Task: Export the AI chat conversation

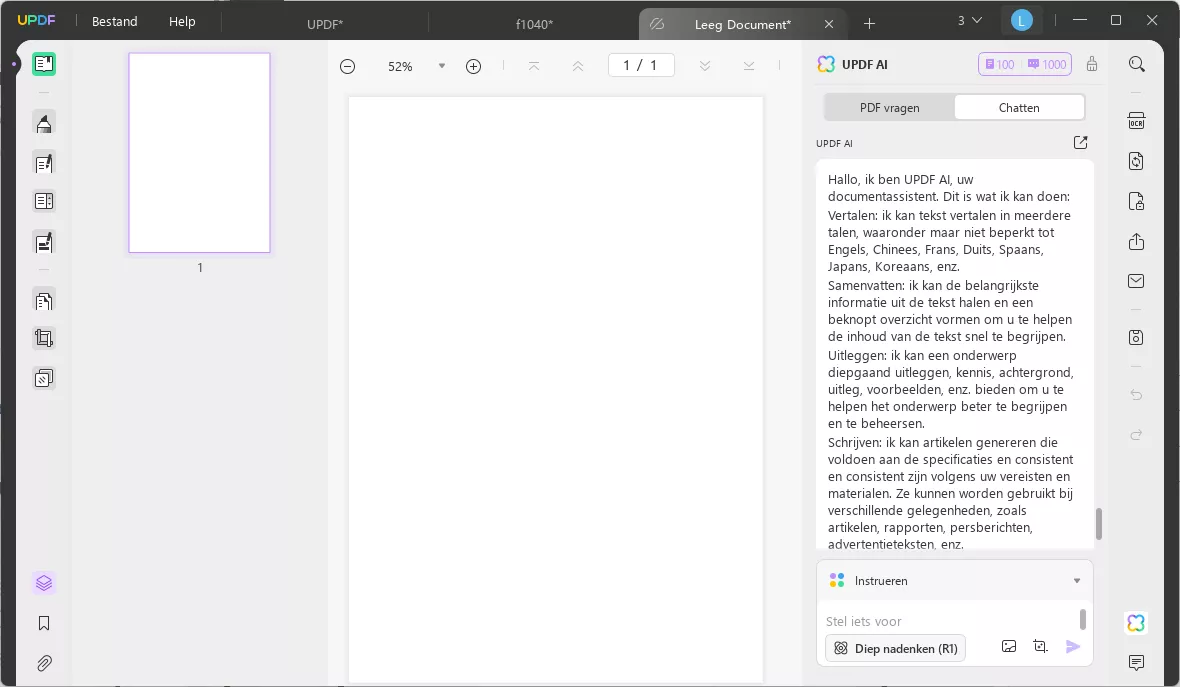Action: point(1081,142)
